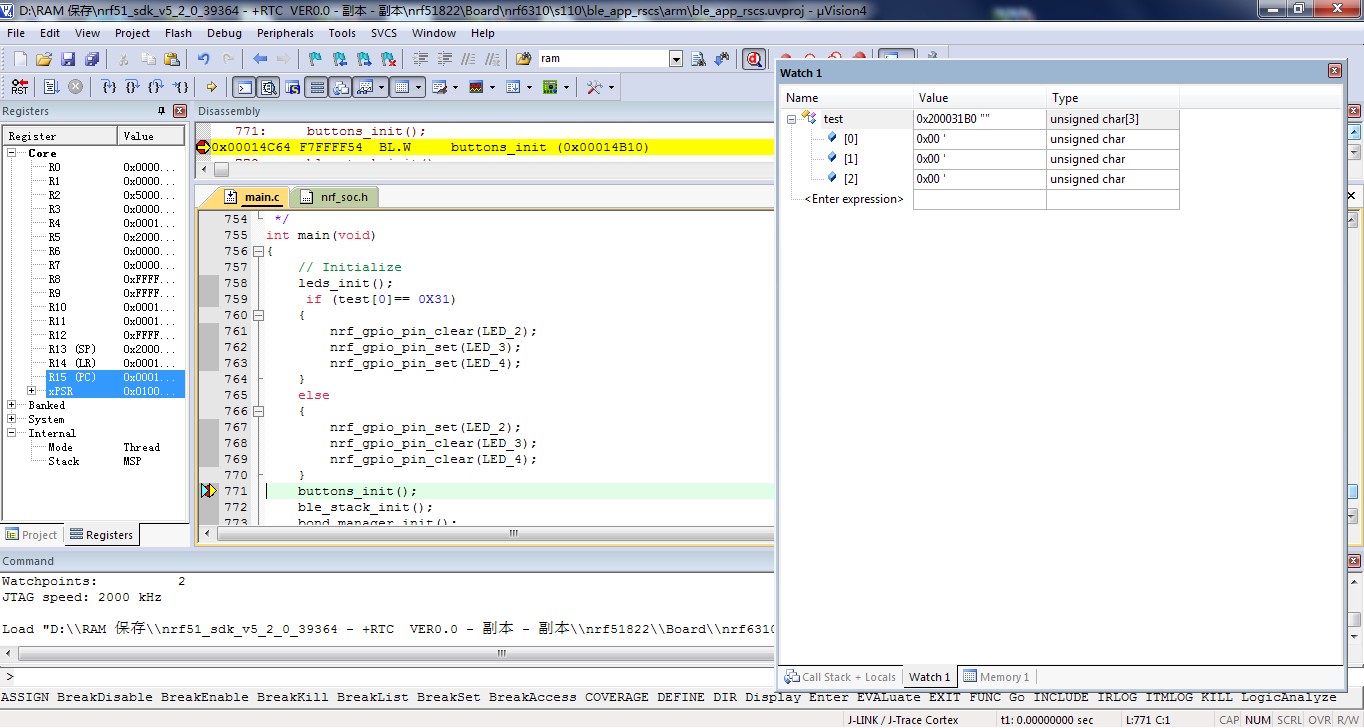Toggle the Symbols window button
Image resolution: width=1364 pixels, height=728 pixels.
293,87
